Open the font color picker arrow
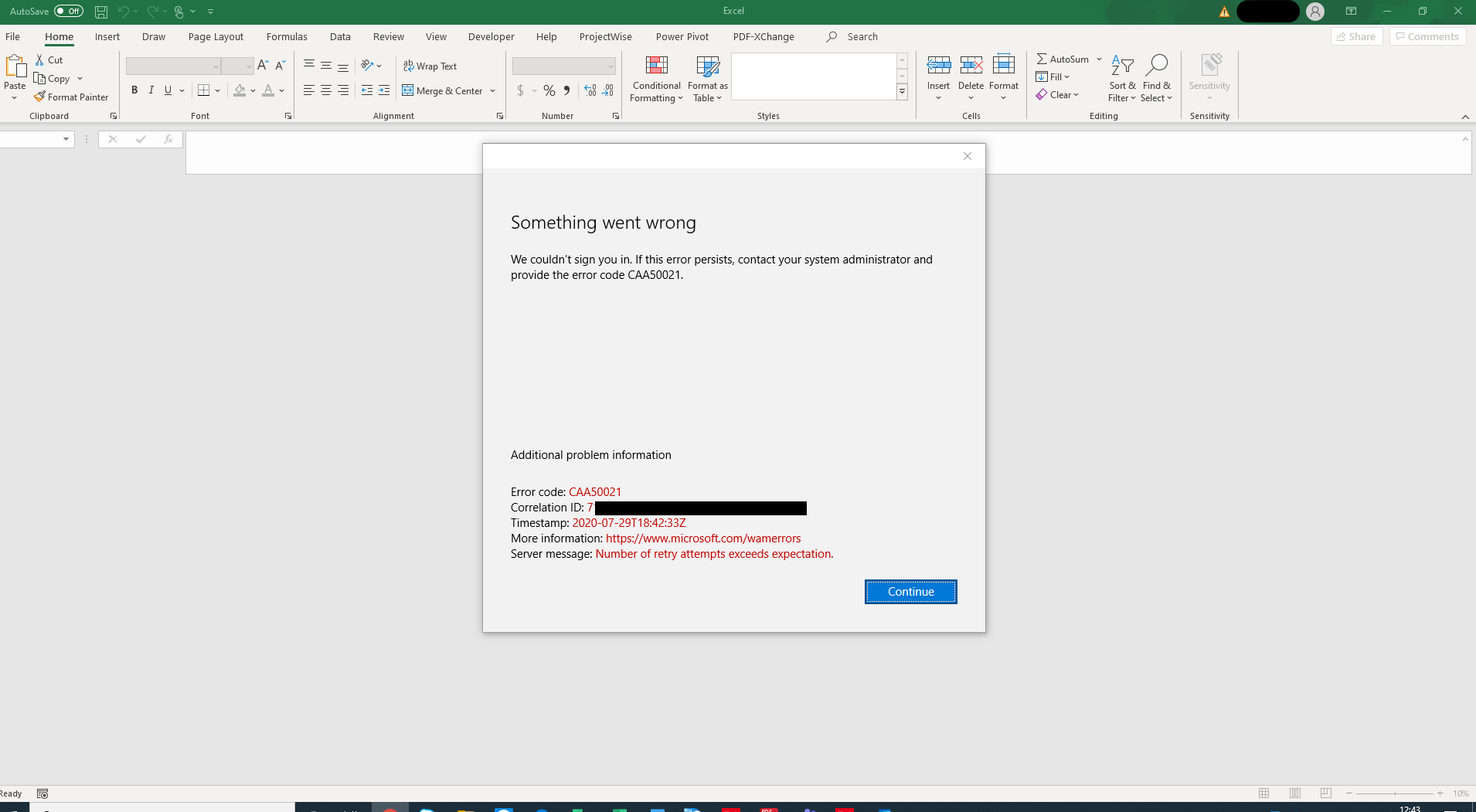The width and height of the screenshot is (1476, 812). pos(282,90)
